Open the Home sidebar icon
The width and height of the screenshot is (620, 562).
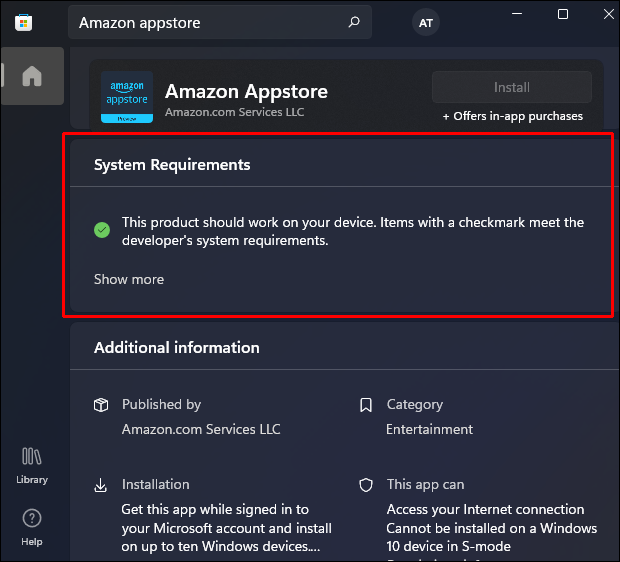32,76
